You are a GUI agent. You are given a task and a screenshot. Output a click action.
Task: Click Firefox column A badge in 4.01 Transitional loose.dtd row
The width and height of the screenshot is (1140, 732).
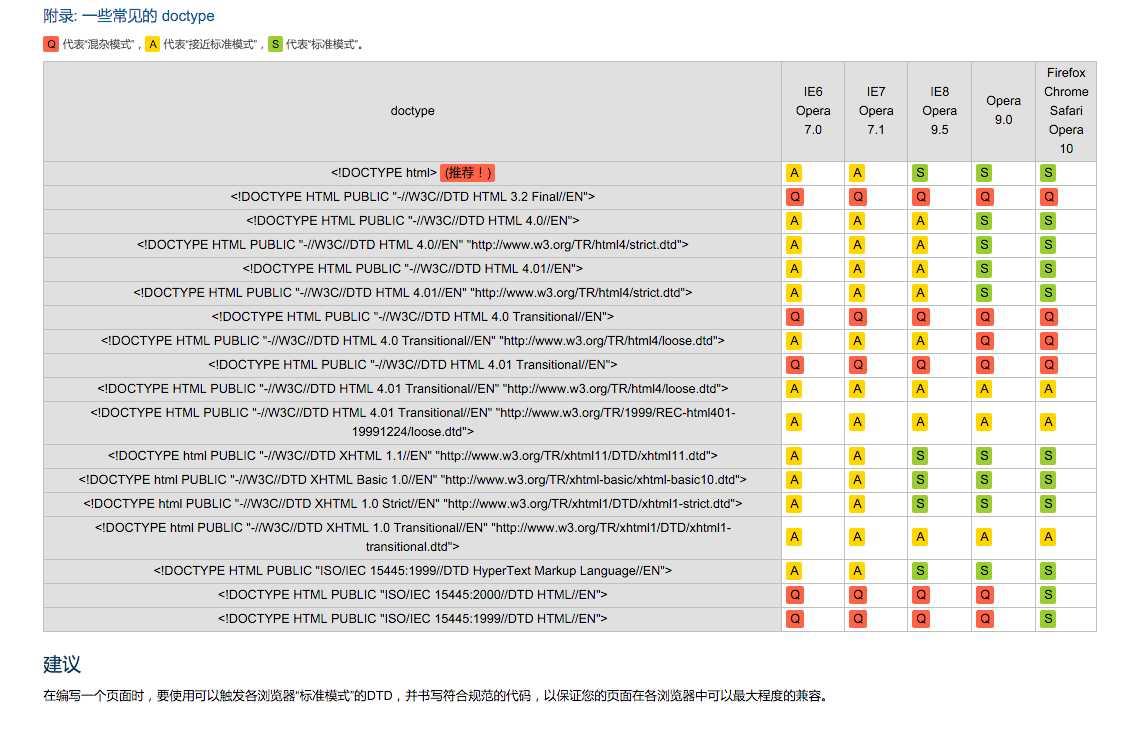[x=1048, y=389]
